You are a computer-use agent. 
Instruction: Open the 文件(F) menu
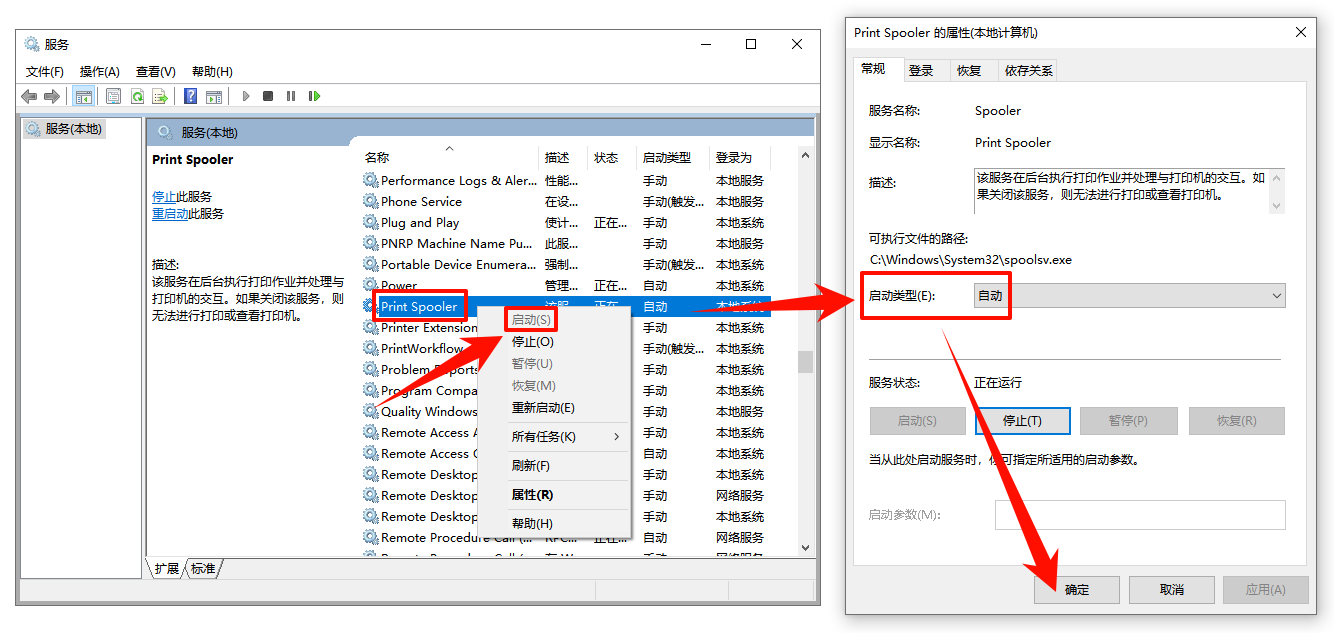tap(45, 71)
